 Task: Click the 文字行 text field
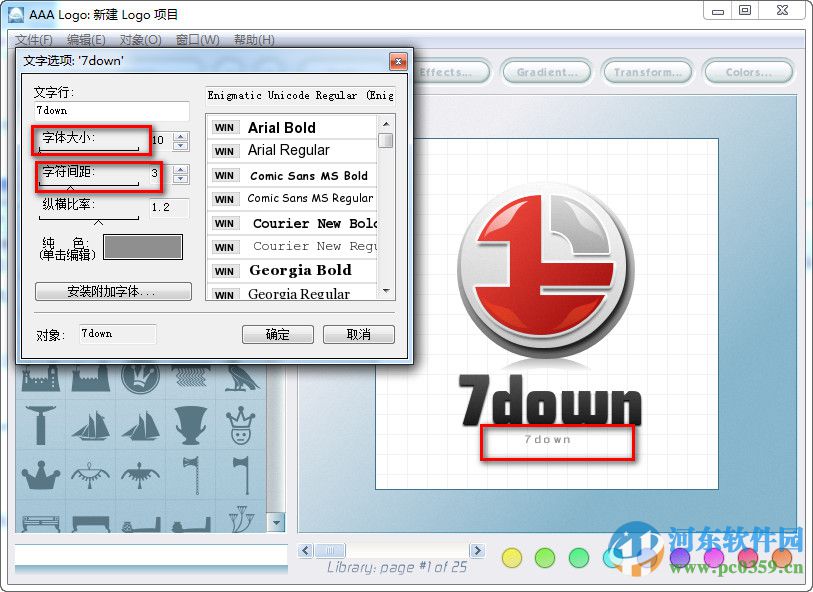pyautogui.click(x=112, y=111)
